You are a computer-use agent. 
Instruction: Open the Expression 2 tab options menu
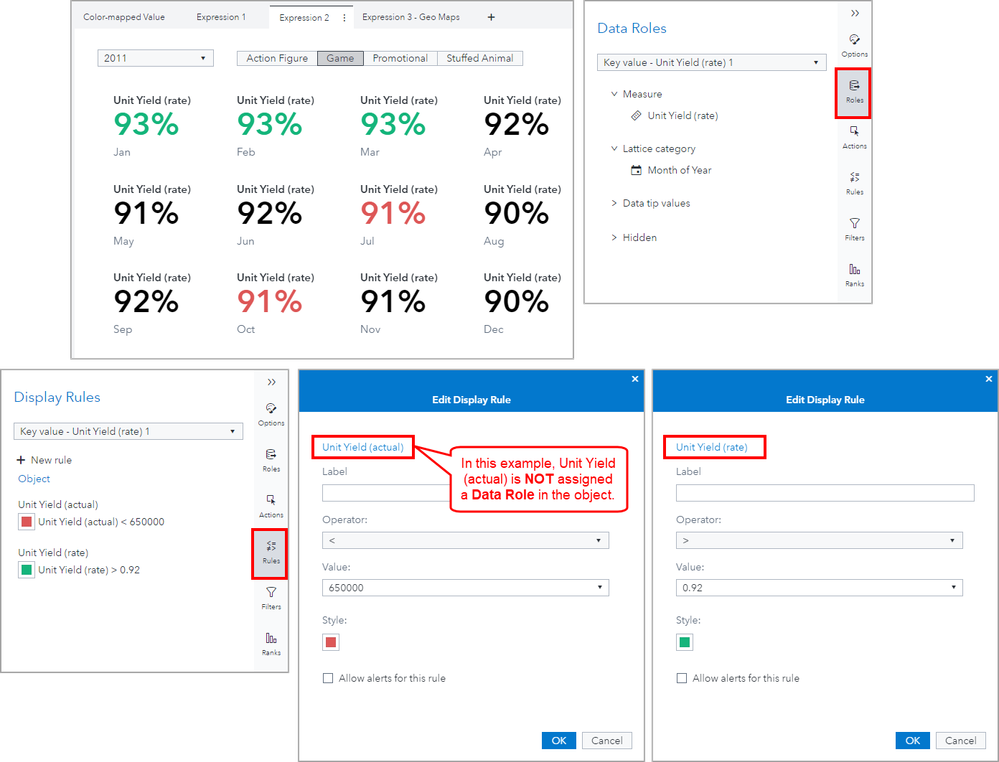pyautogui.click(x=344, y=18)
